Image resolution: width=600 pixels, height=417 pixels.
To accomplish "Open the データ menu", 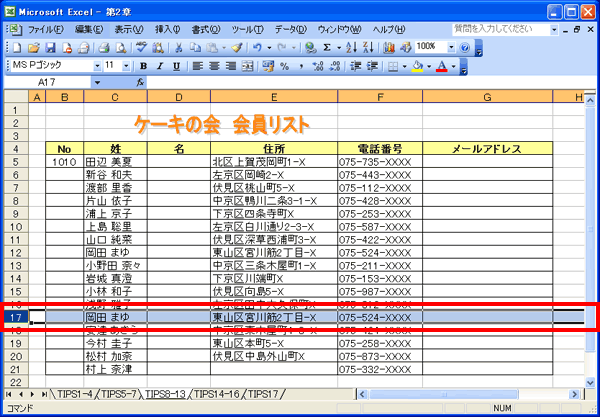I will [x=291, y=29].
